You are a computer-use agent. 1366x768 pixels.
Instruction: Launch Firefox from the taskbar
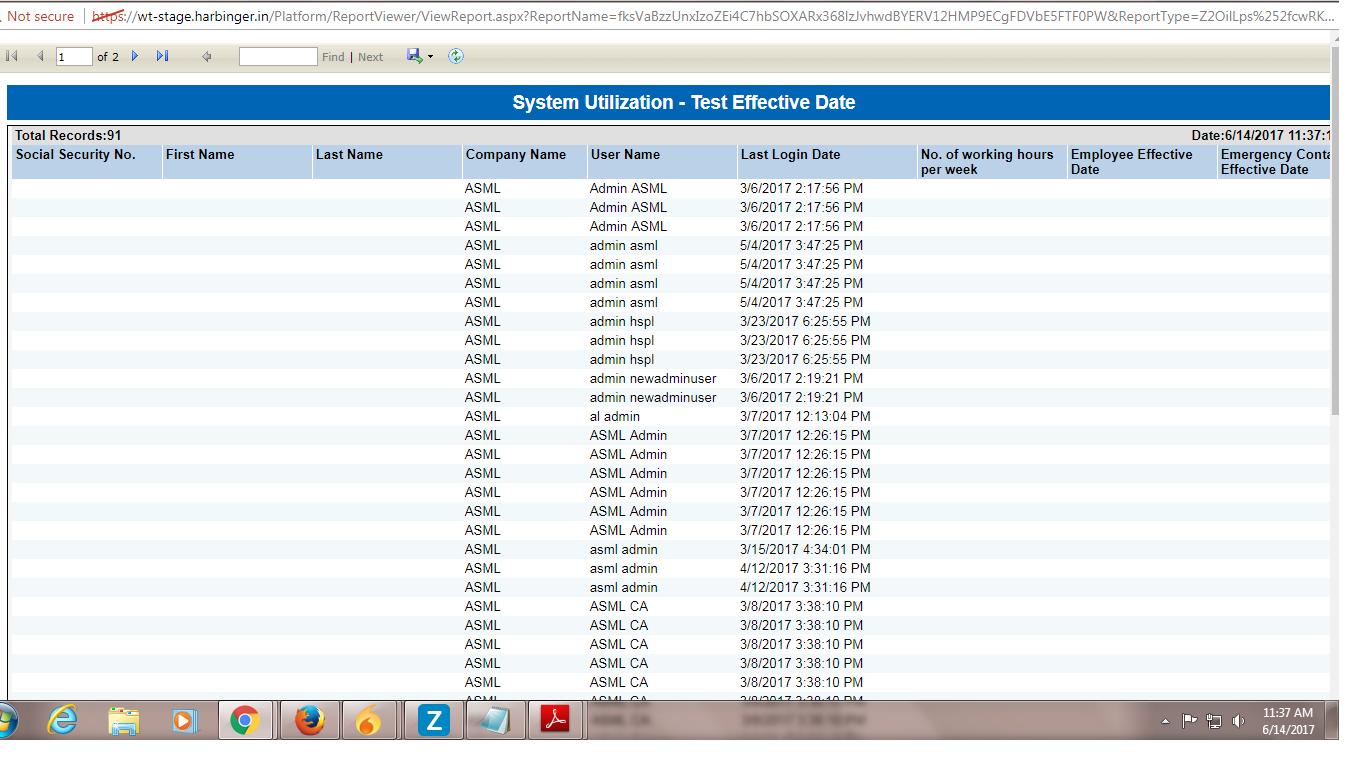click(309, 720)
